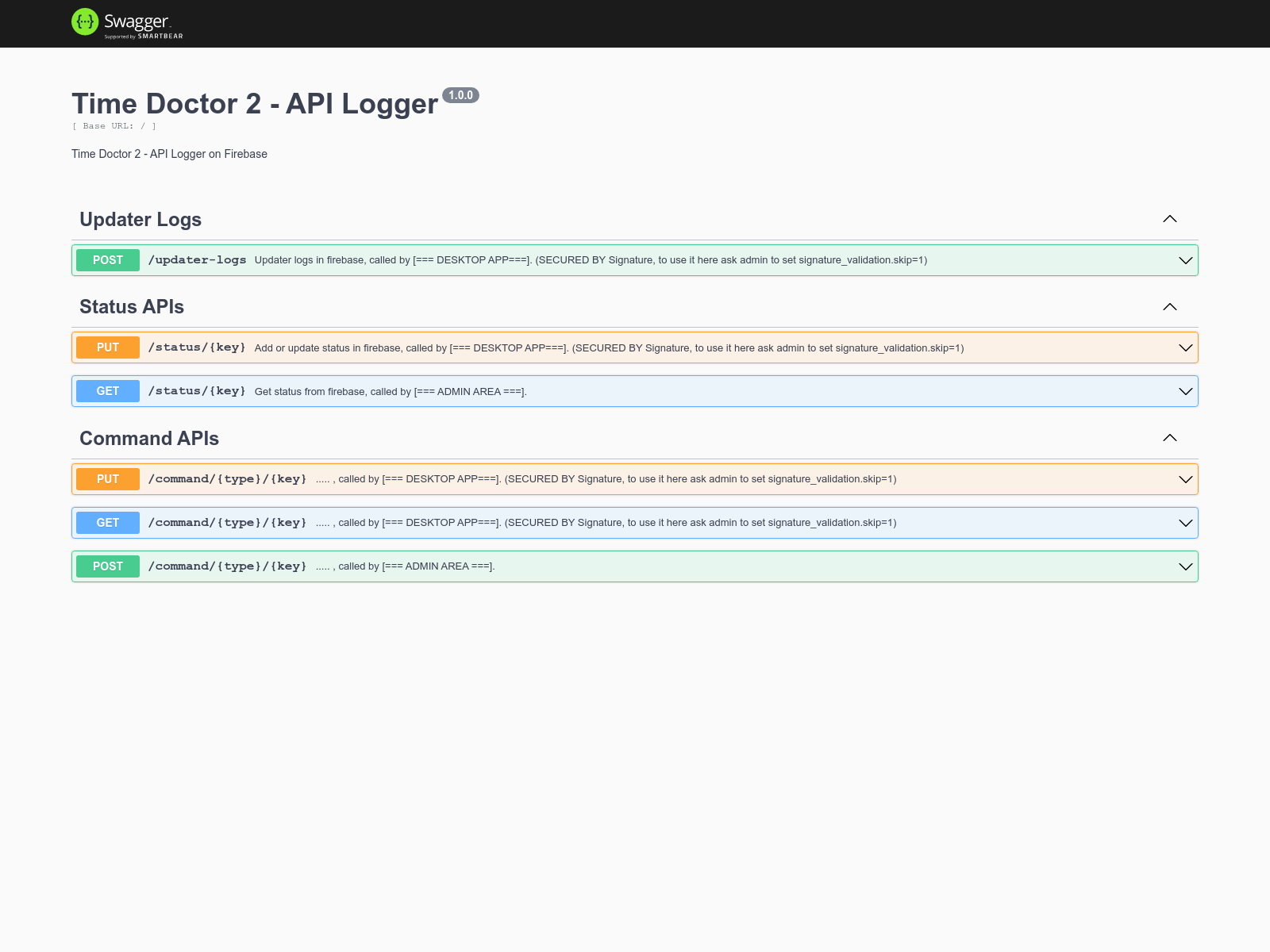Click the Swagger logo icon

[85, 22]
